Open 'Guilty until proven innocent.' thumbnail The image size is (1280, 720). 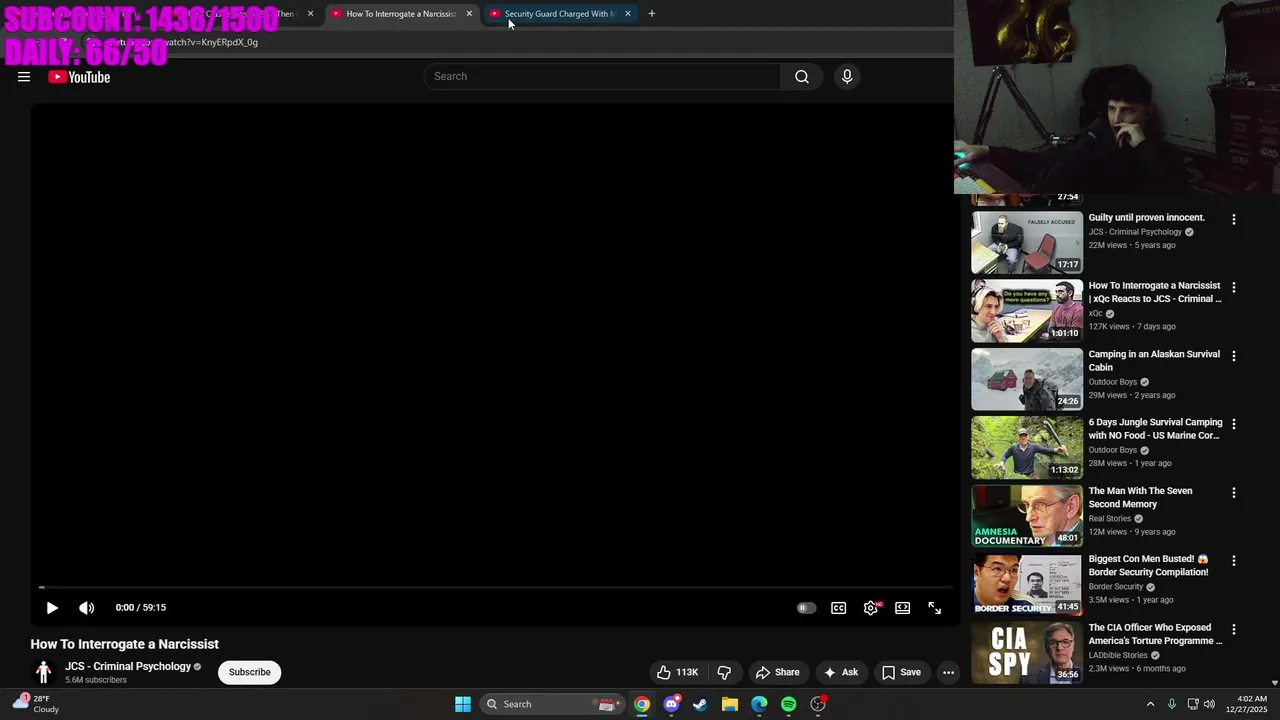tap(1027, 242)
